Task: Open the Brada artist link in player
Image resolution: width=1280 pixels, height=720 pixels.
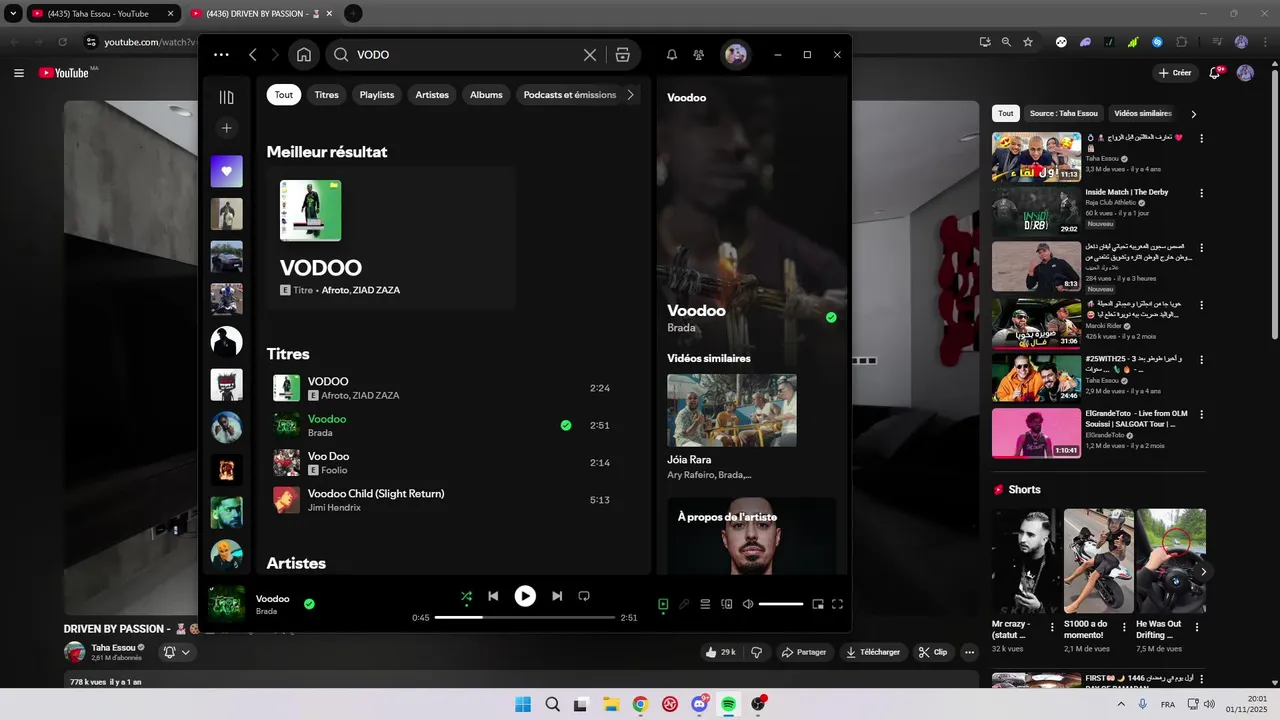Action: coord(266,611)
